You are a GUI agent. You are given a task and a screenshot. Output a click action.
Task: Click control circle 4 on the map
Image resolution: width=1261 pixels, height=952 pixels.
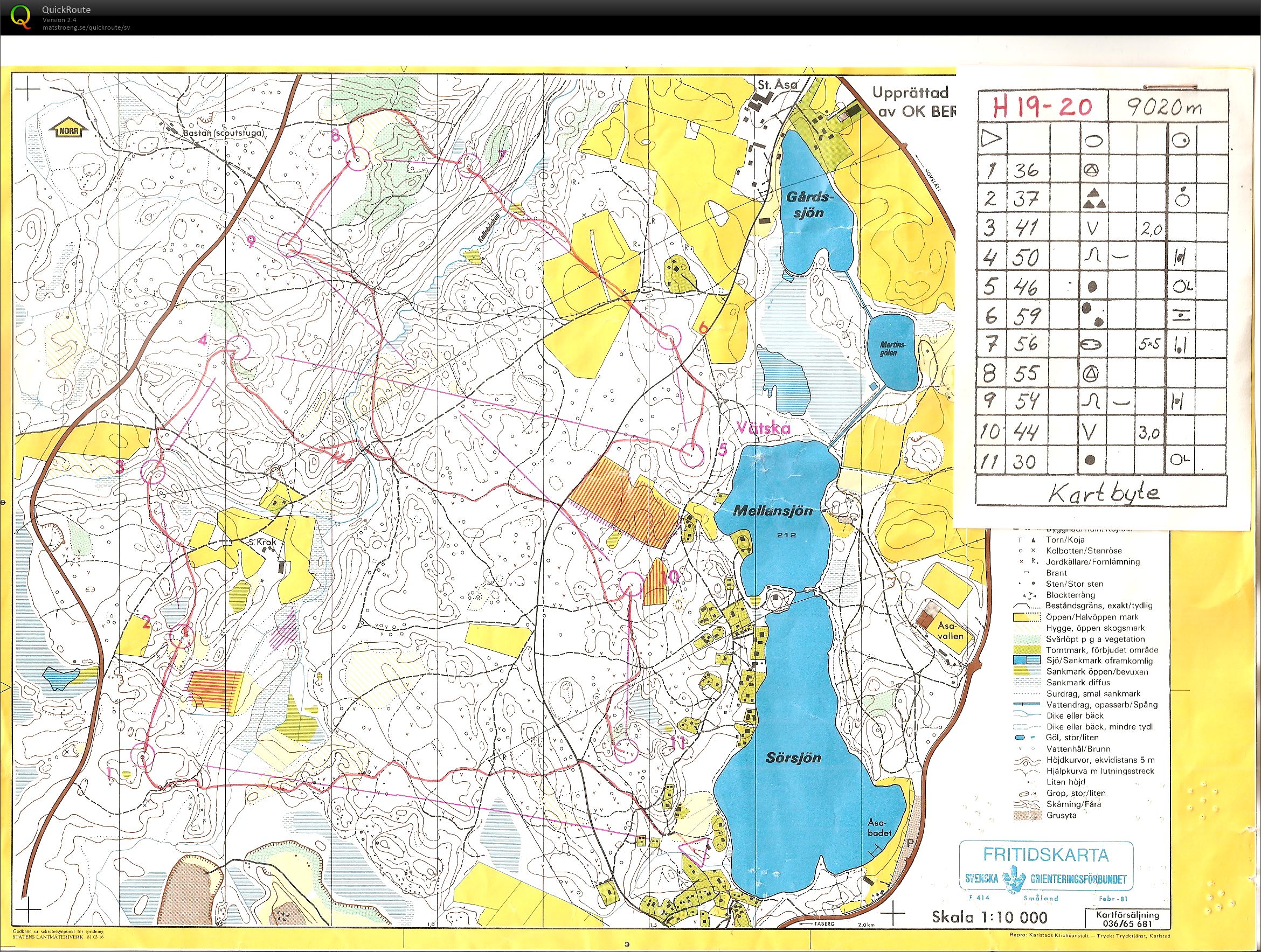tap(237, 347)
